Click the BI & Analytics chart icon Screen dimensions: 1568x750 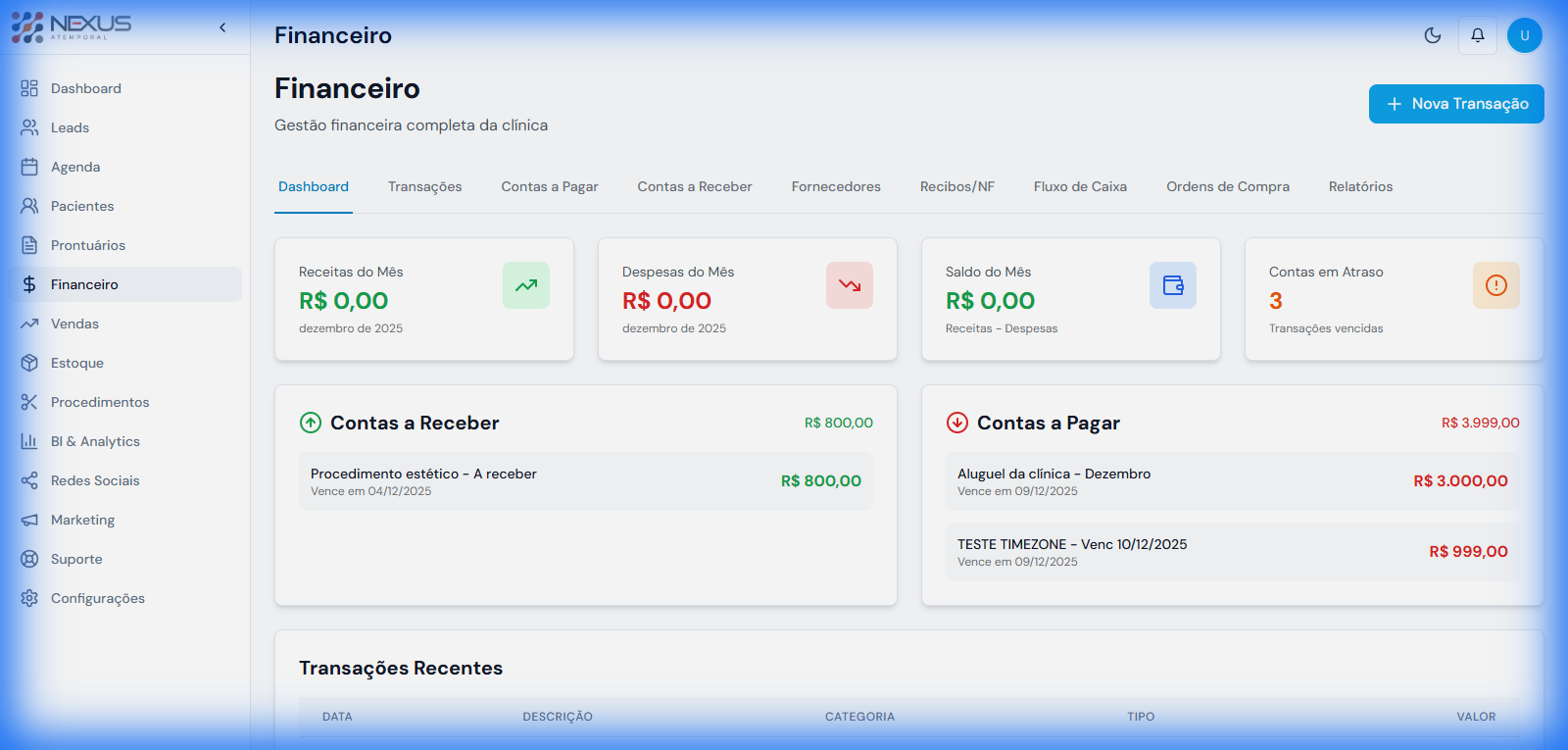(x=29, y=441)
